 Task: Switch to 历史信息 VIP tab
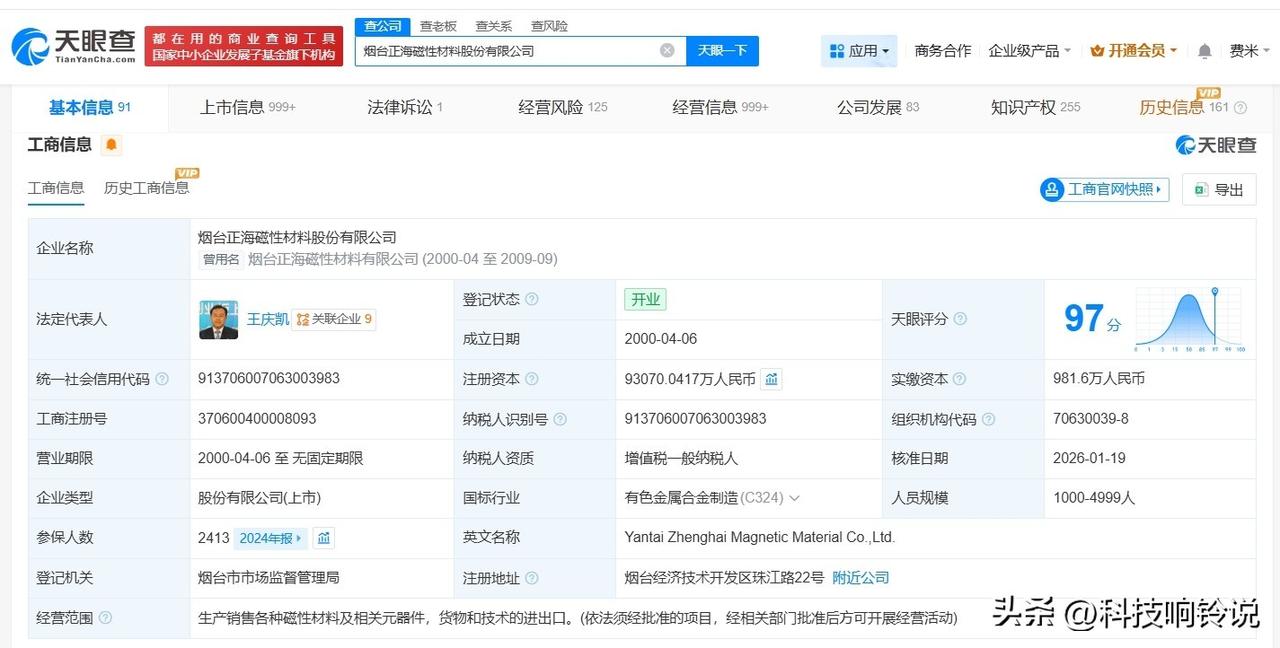(x=1184, y=107)
